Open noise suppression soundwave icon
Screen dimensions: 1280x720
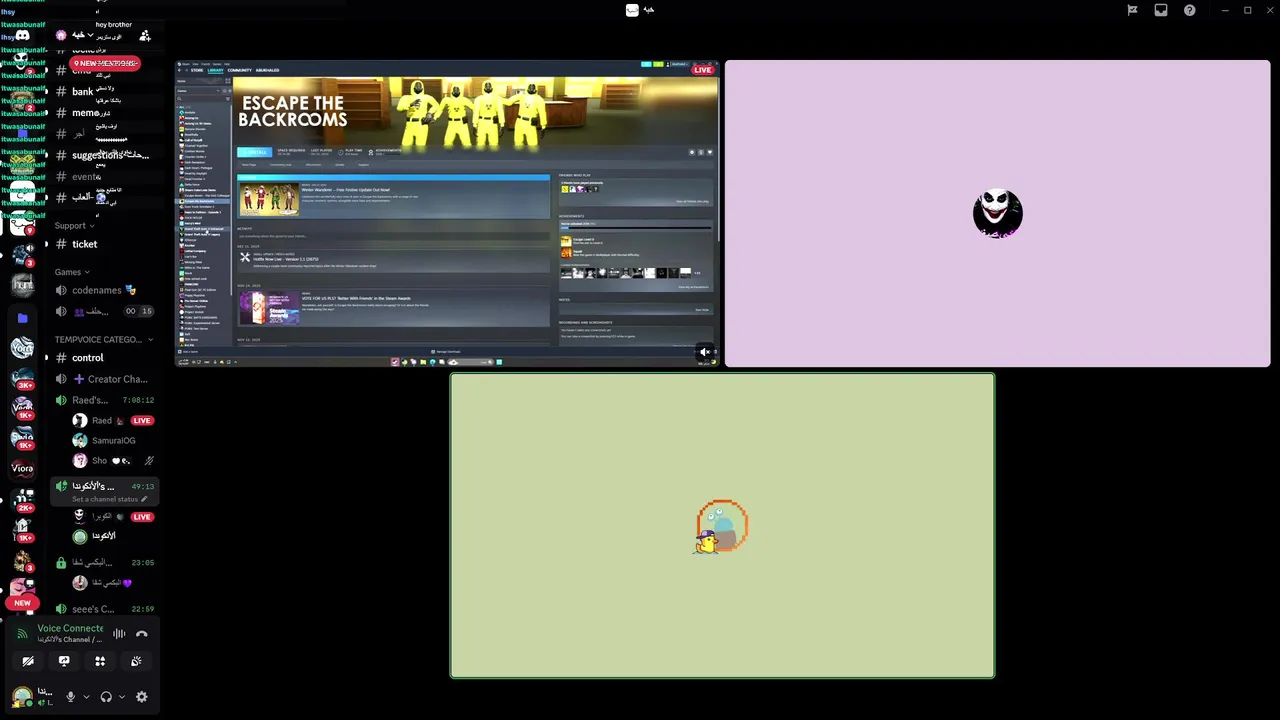[x=119, y=634]
